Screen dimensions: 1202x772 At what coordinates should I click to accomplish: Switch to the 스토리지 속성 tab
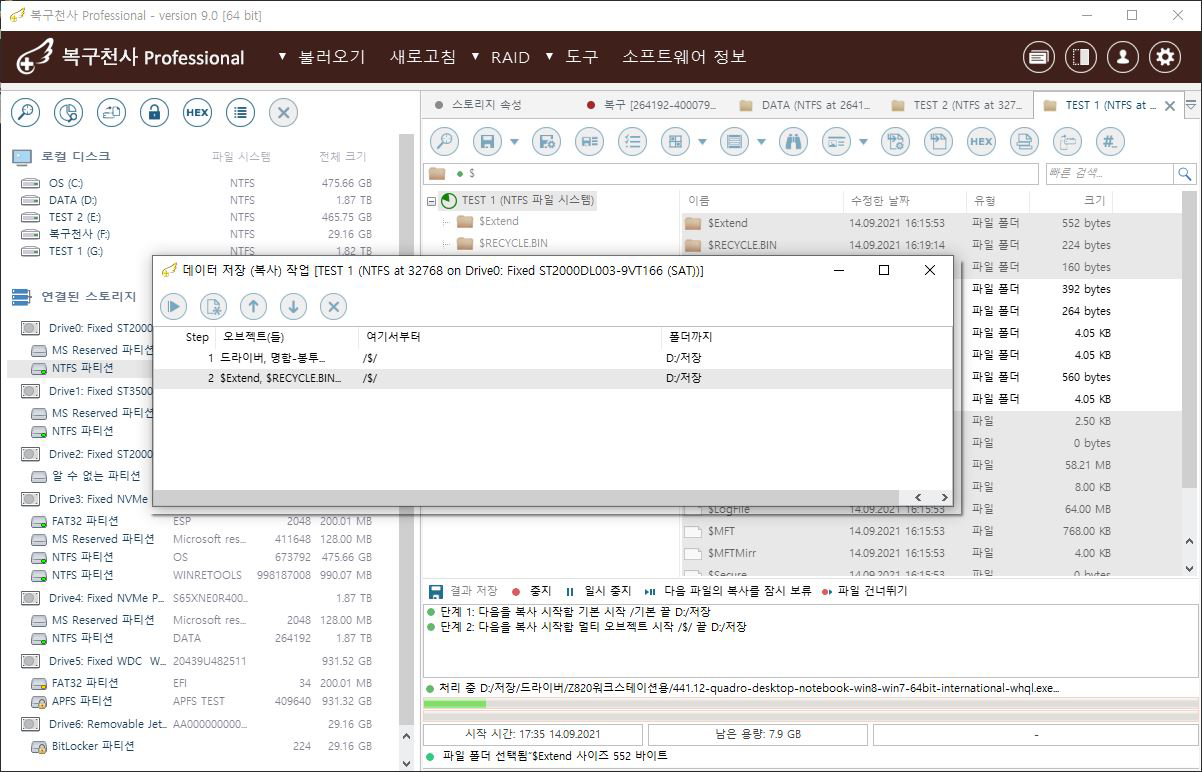point(485,105)
